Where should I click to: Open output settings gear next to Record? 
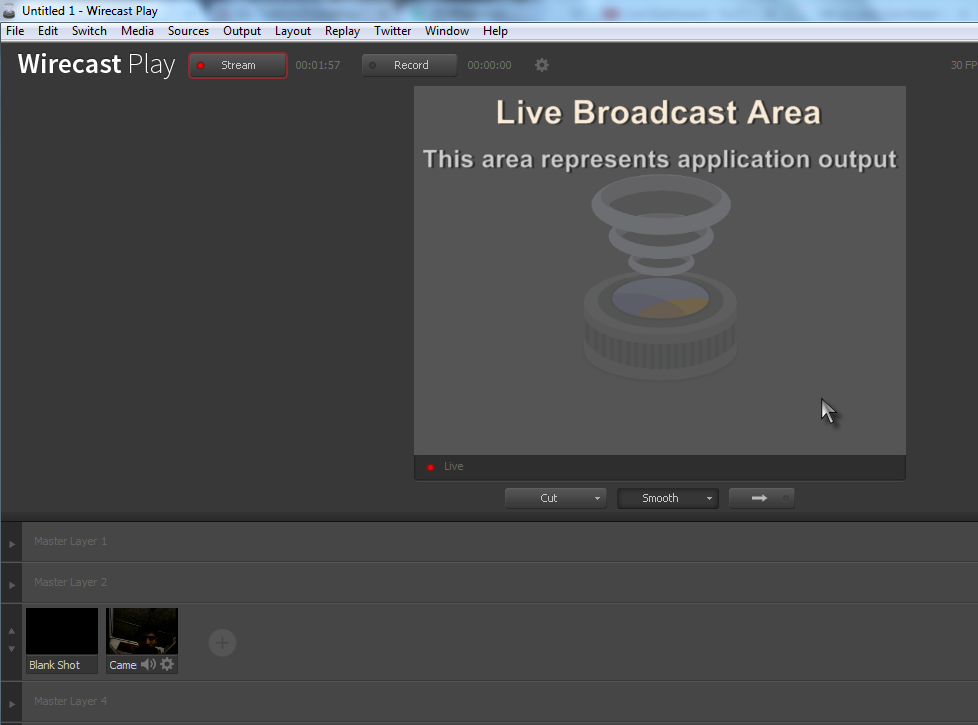541,65
